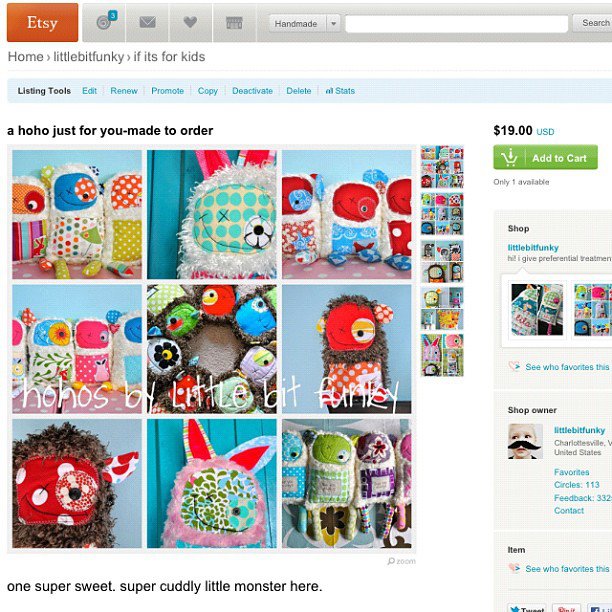Screen dimensions: 612x612
Task: Add the hoho to cart
Action: point(545,157)
